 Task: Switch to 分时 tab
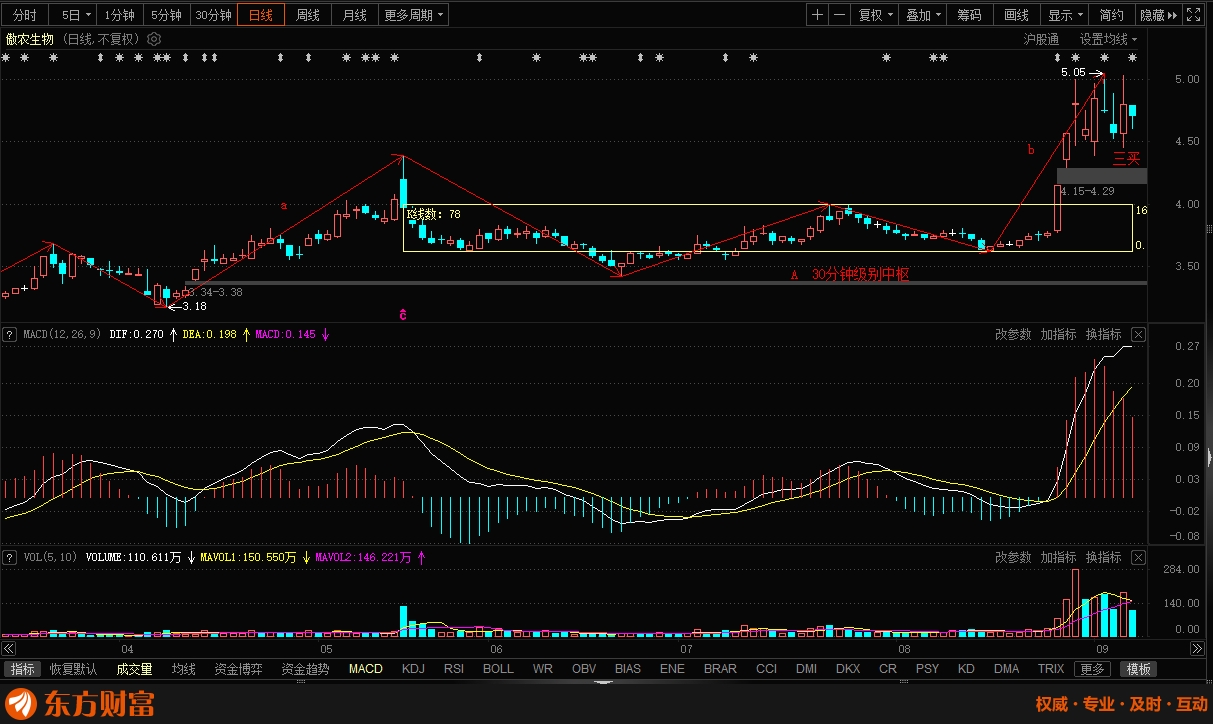click(24, 15)
